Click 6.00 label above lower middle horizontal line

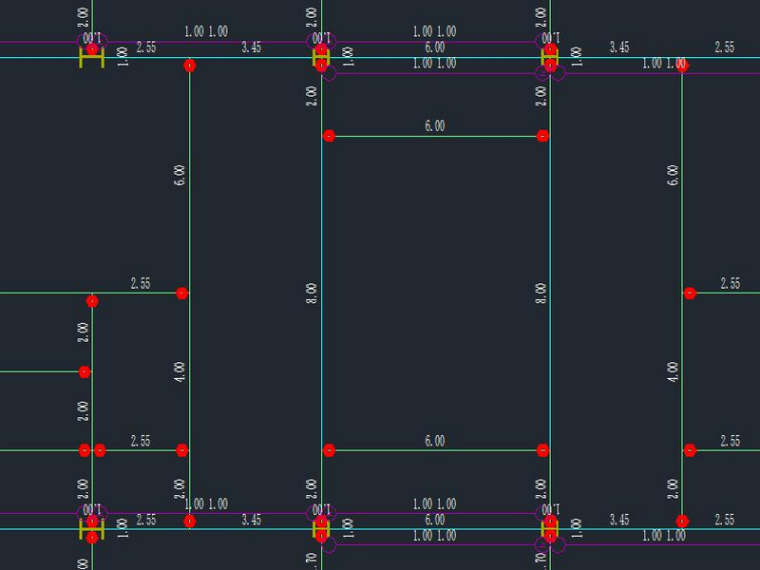[435, 441]
